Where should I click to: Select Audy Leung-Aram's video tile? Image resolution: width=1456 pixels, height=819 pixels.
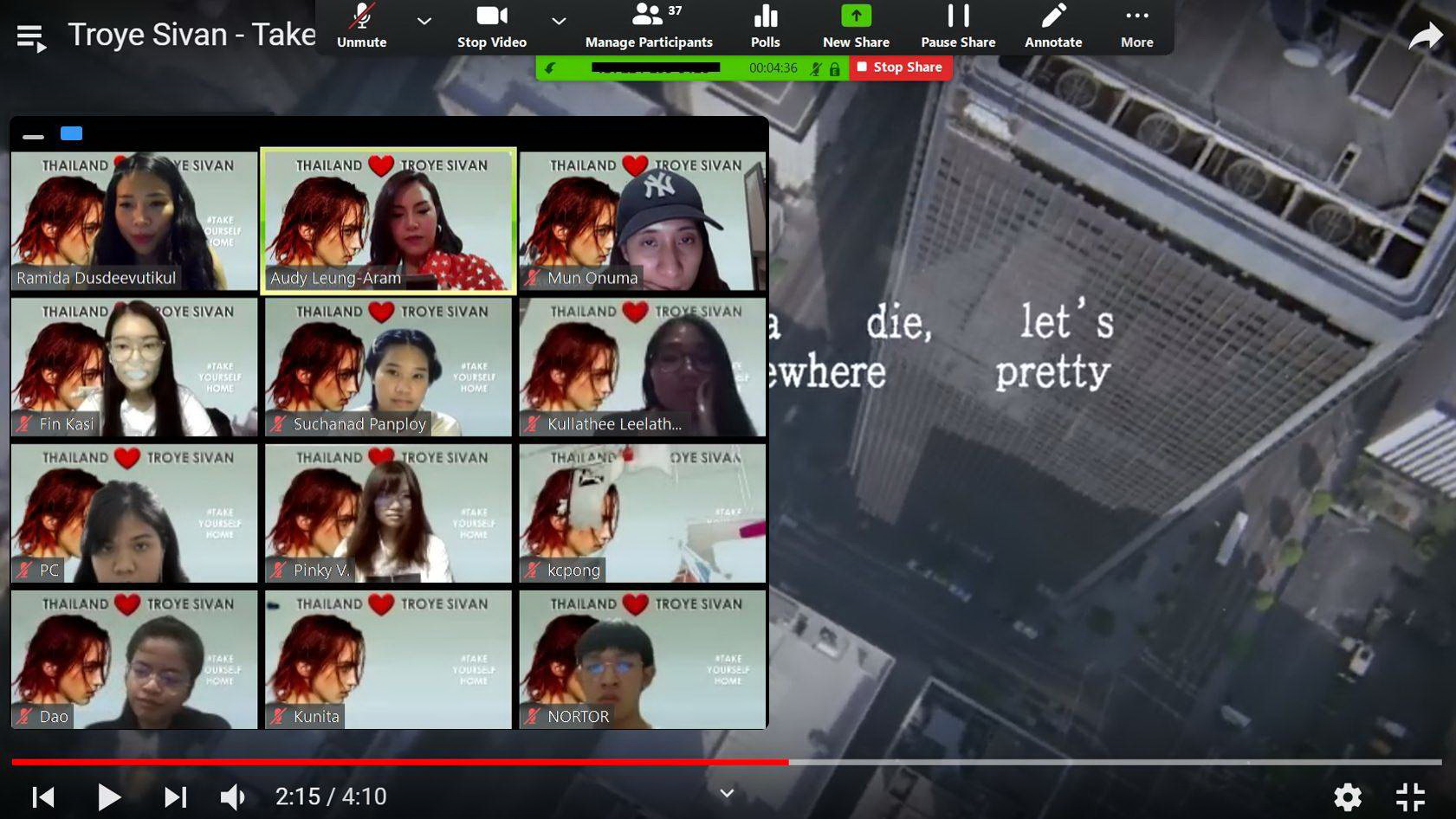pyautogui.click(x=389, y=221)
